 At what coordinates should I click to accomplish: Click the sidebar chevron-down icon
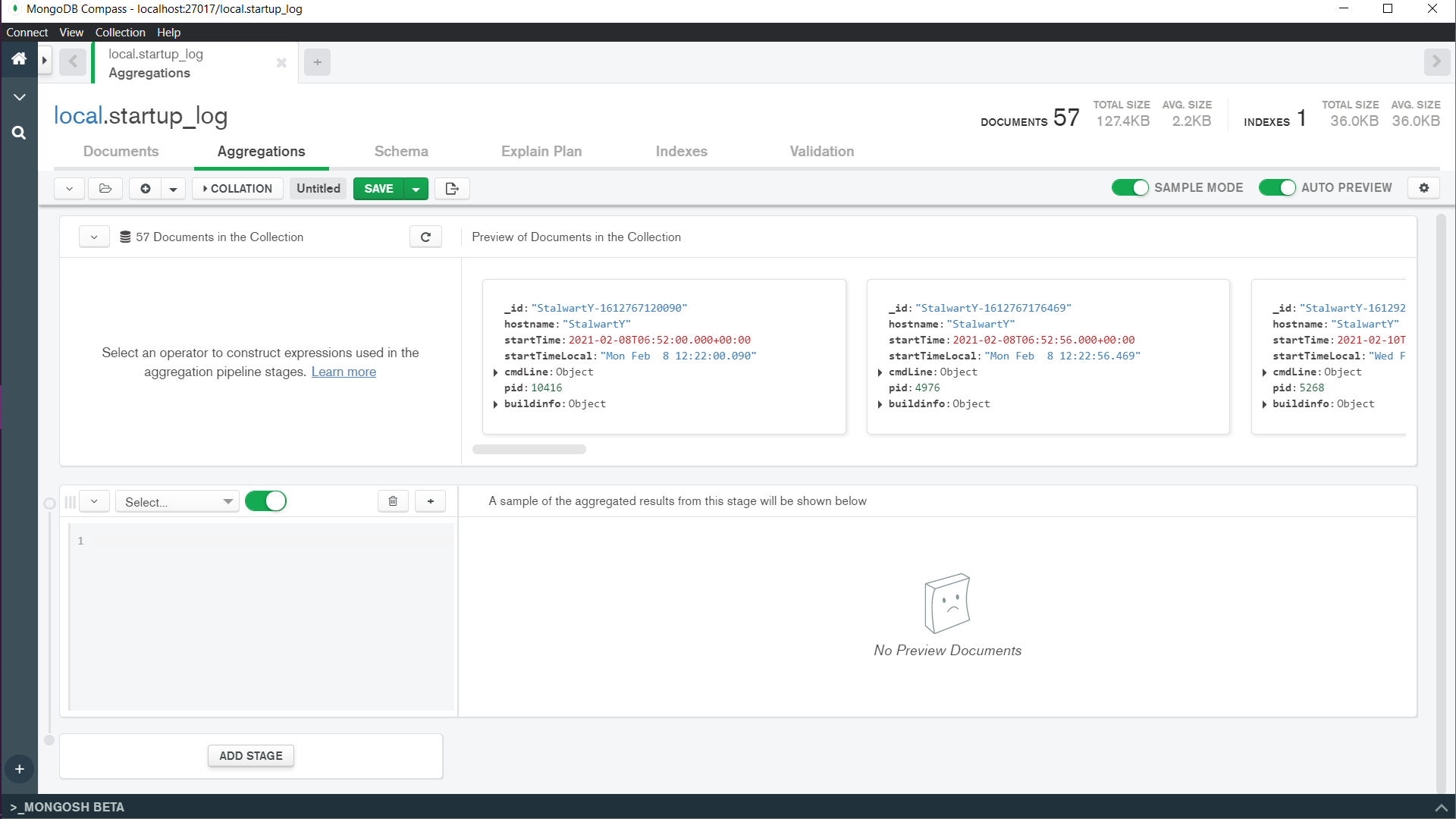tap(19, 97)
